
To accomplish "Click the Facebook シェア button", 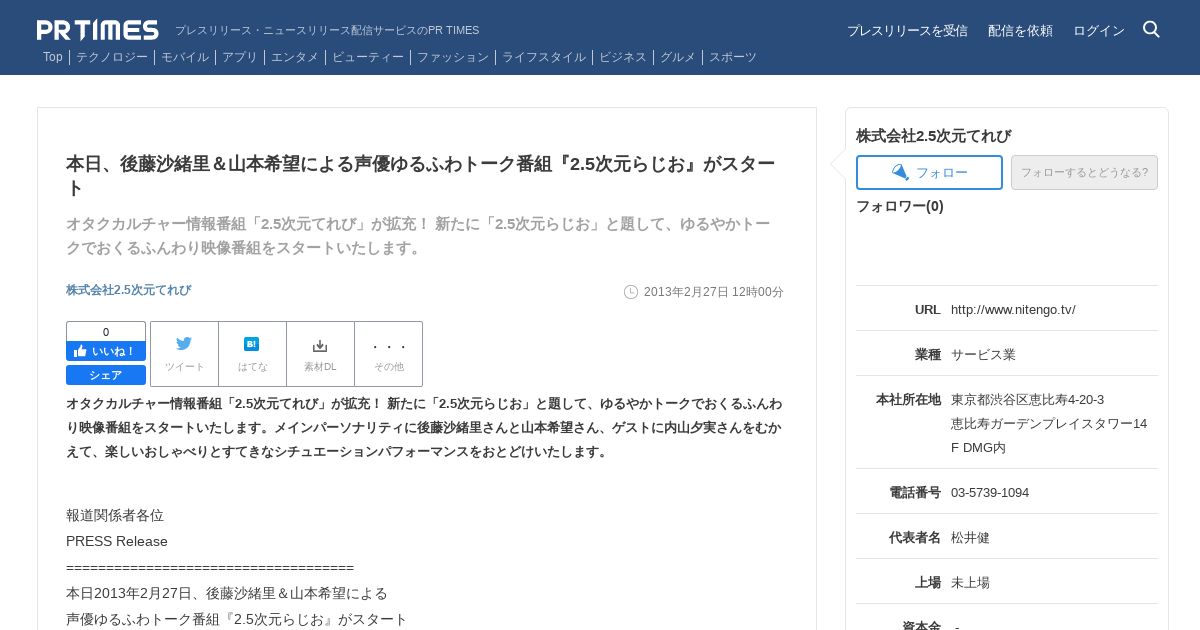I will click(x=106, y=375).
